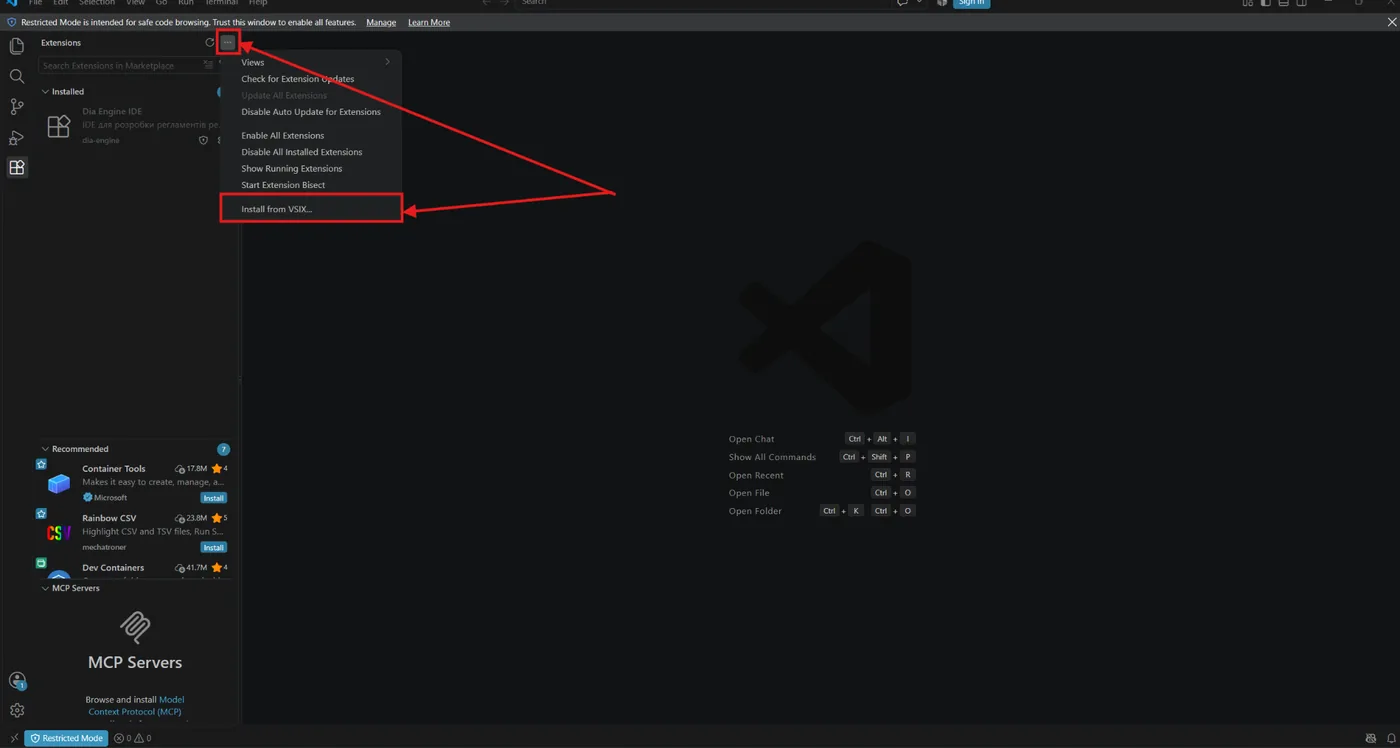Click the Manage link in Restricted Mode banner
This screenshot has height=748, width=1400.
click(x=381, y=22)
